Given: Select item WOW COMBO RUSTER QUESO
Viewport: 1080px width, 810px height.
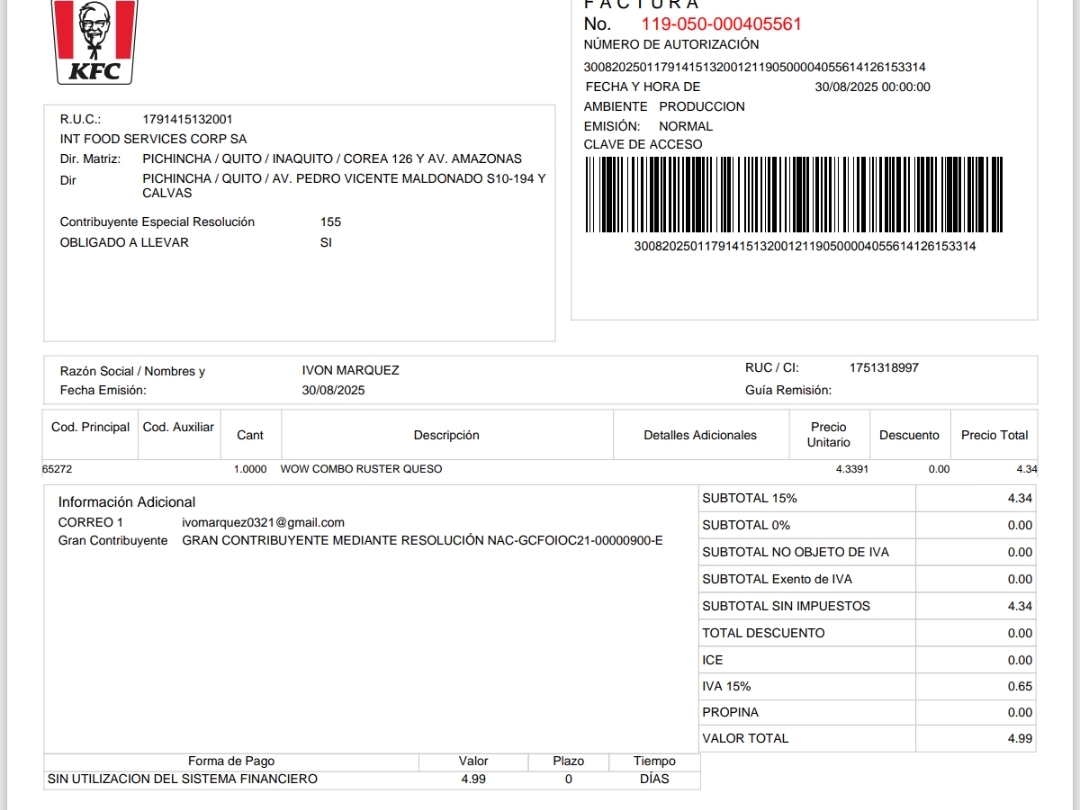Looking at the screenshot, I should [x=361, y=469].
